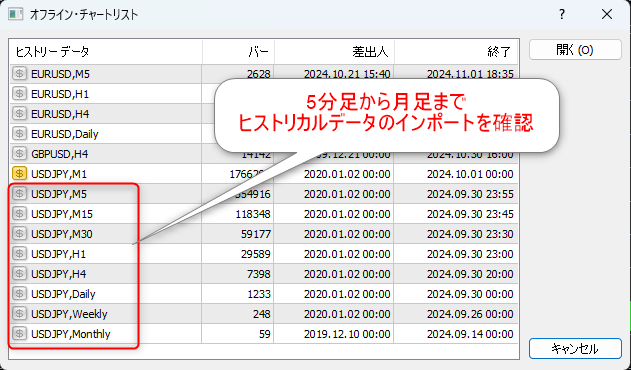
Task: Click the dollar icon beside USDJPY,M30
Action: 19,234
